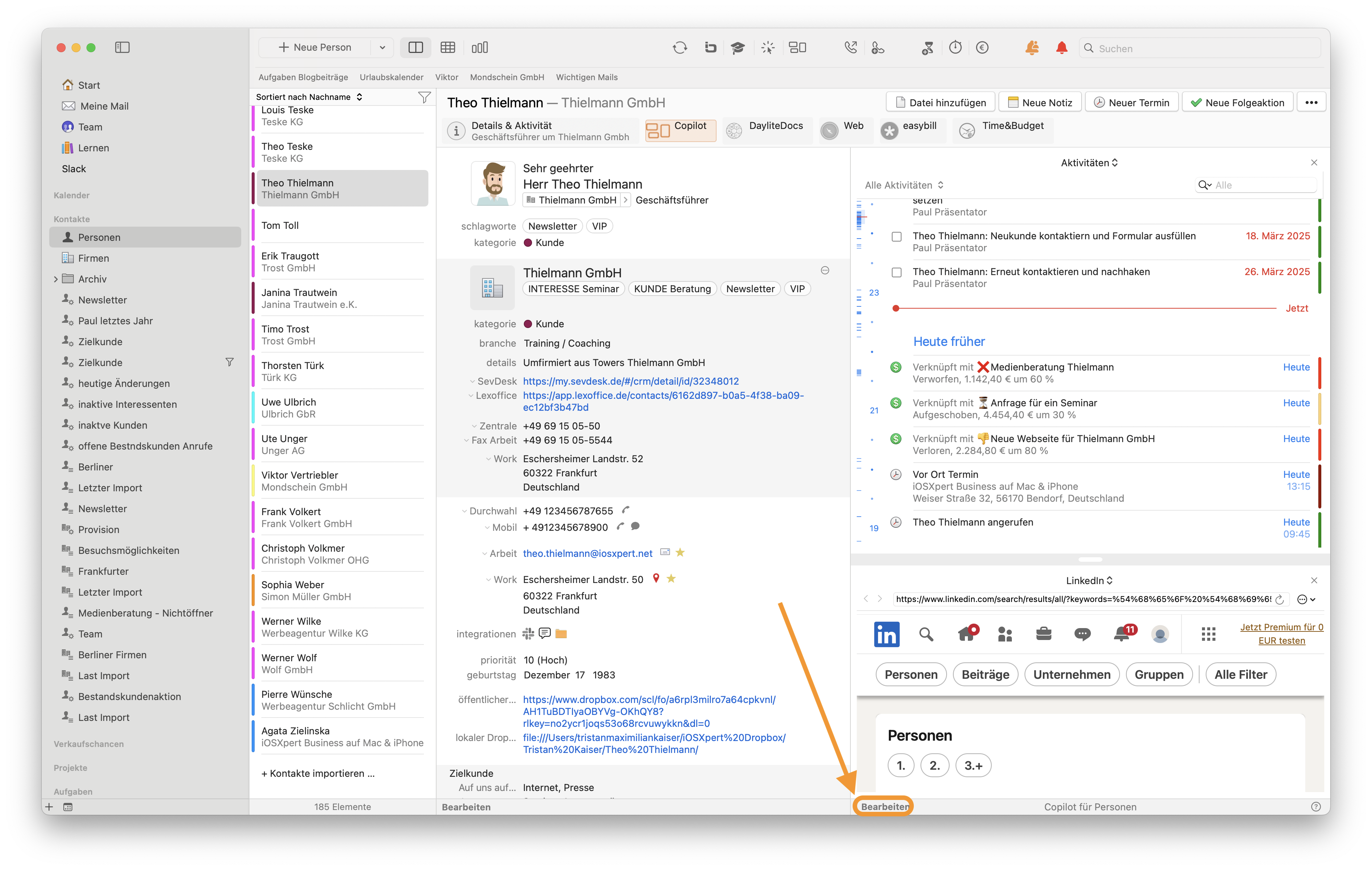Check the 'Erneut kontaktieren und nachhaken' checkbox
The height and width of the screenshot is (870, 1372).
(896, 272)
